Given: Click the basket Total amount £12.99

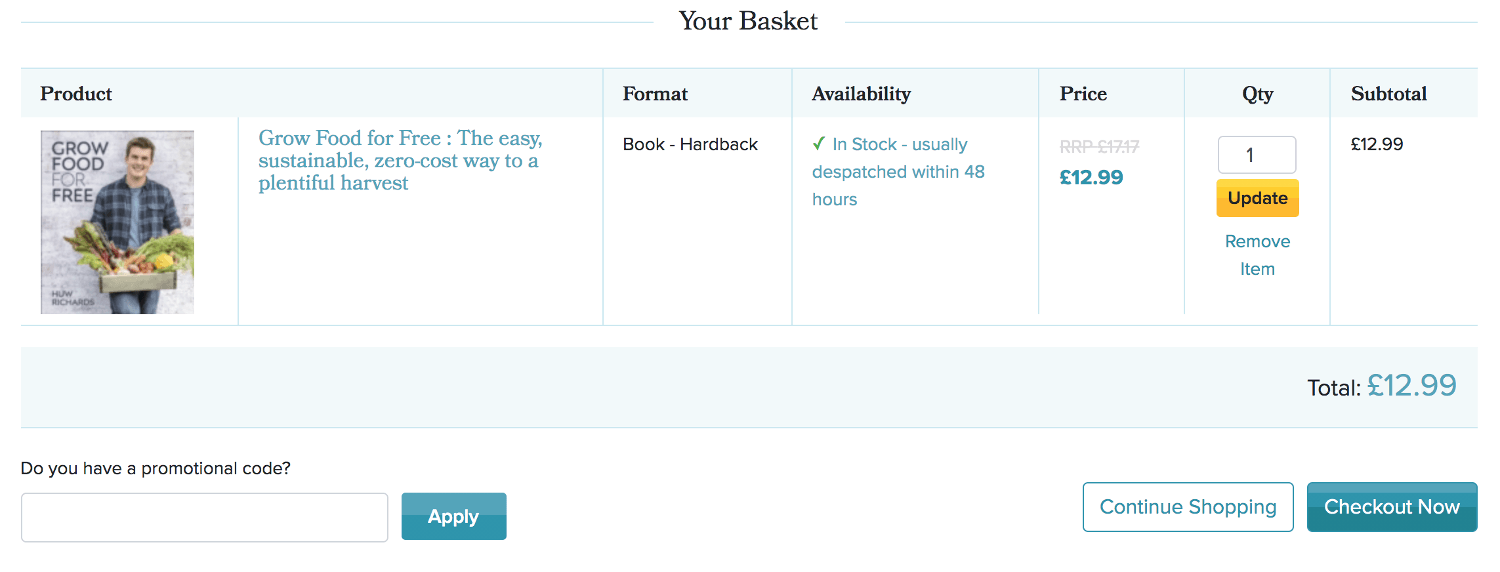Looking at the screenshot, I should (1412, 385).
